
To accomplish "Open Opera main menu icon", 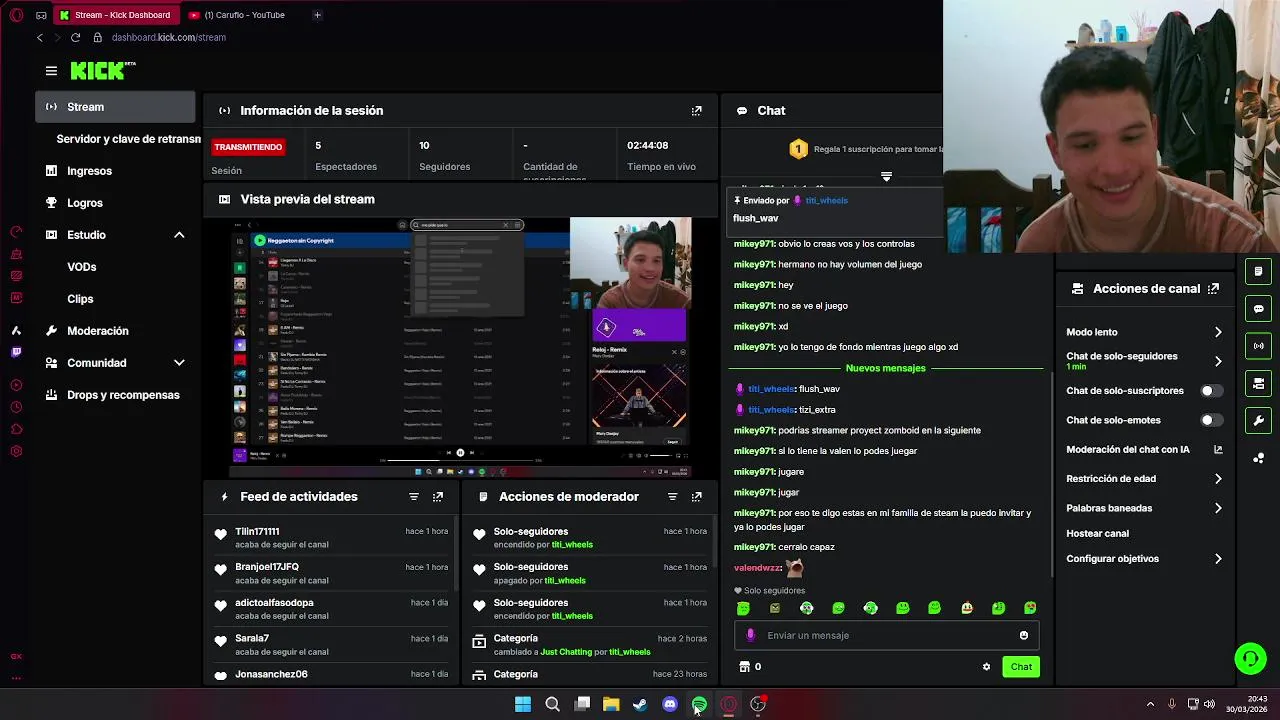I will coord(15,15).
